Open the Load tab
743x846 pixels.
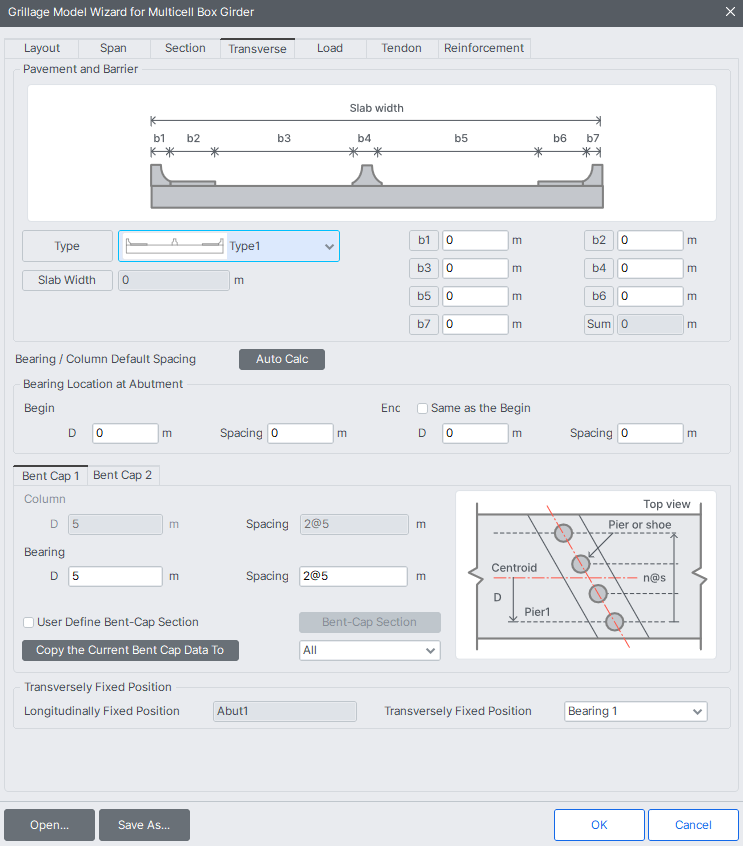pyautogui.click(x=330, y=48)
